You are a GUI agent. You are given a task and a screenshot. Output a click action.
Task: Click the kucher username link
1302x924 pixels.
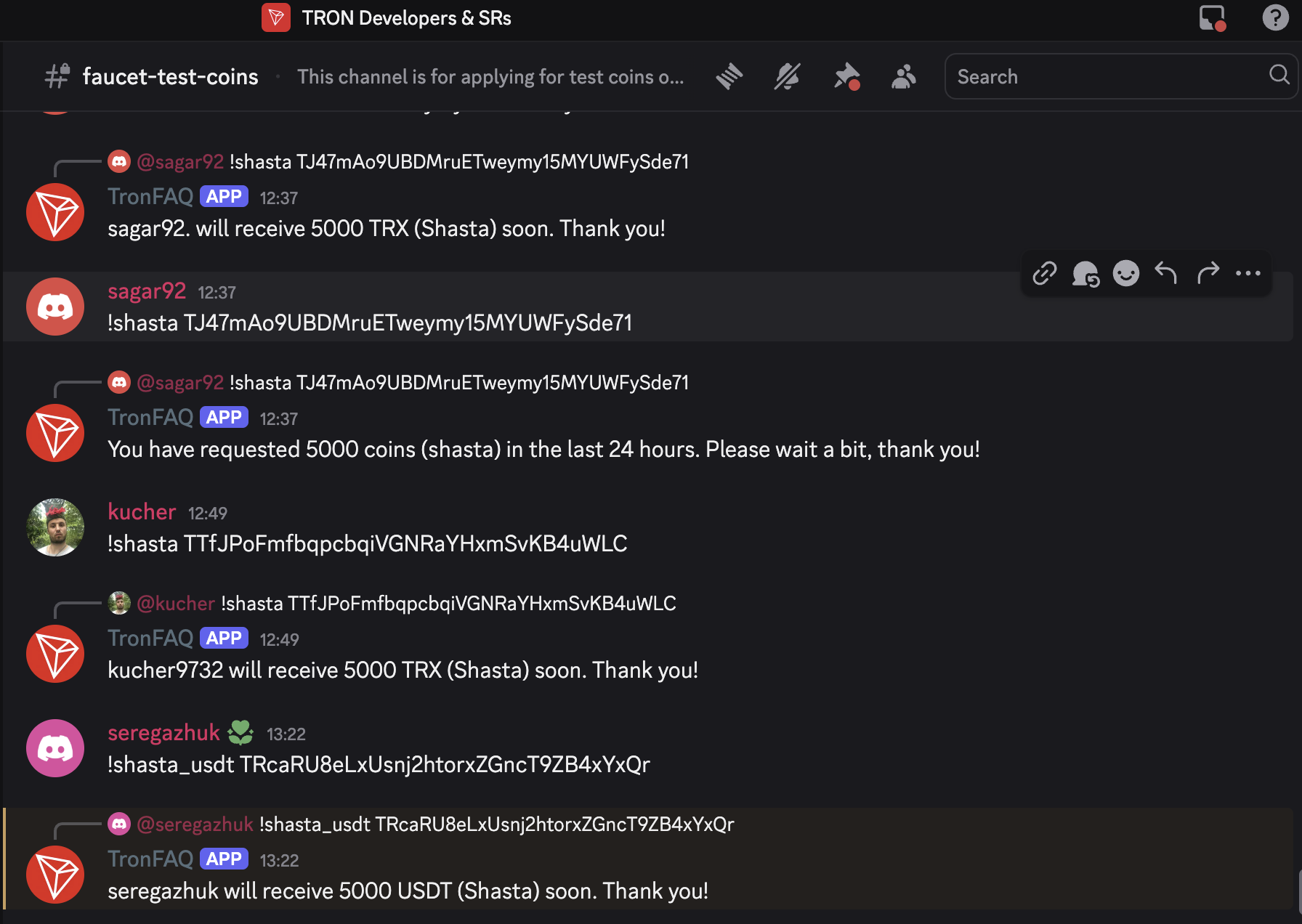click(x=142, y=511)
